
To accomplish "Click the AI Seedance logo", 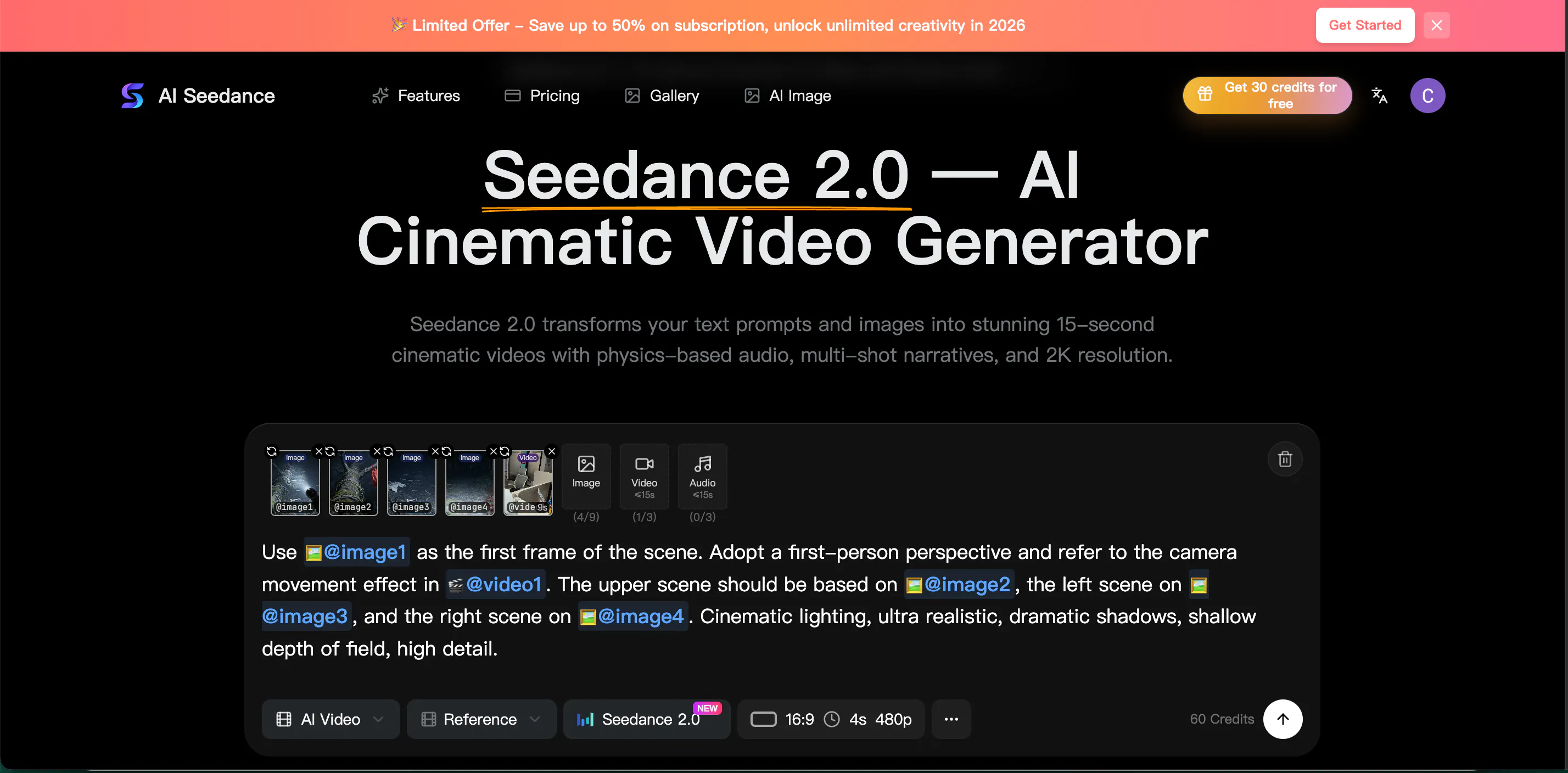I will point(198,96).
